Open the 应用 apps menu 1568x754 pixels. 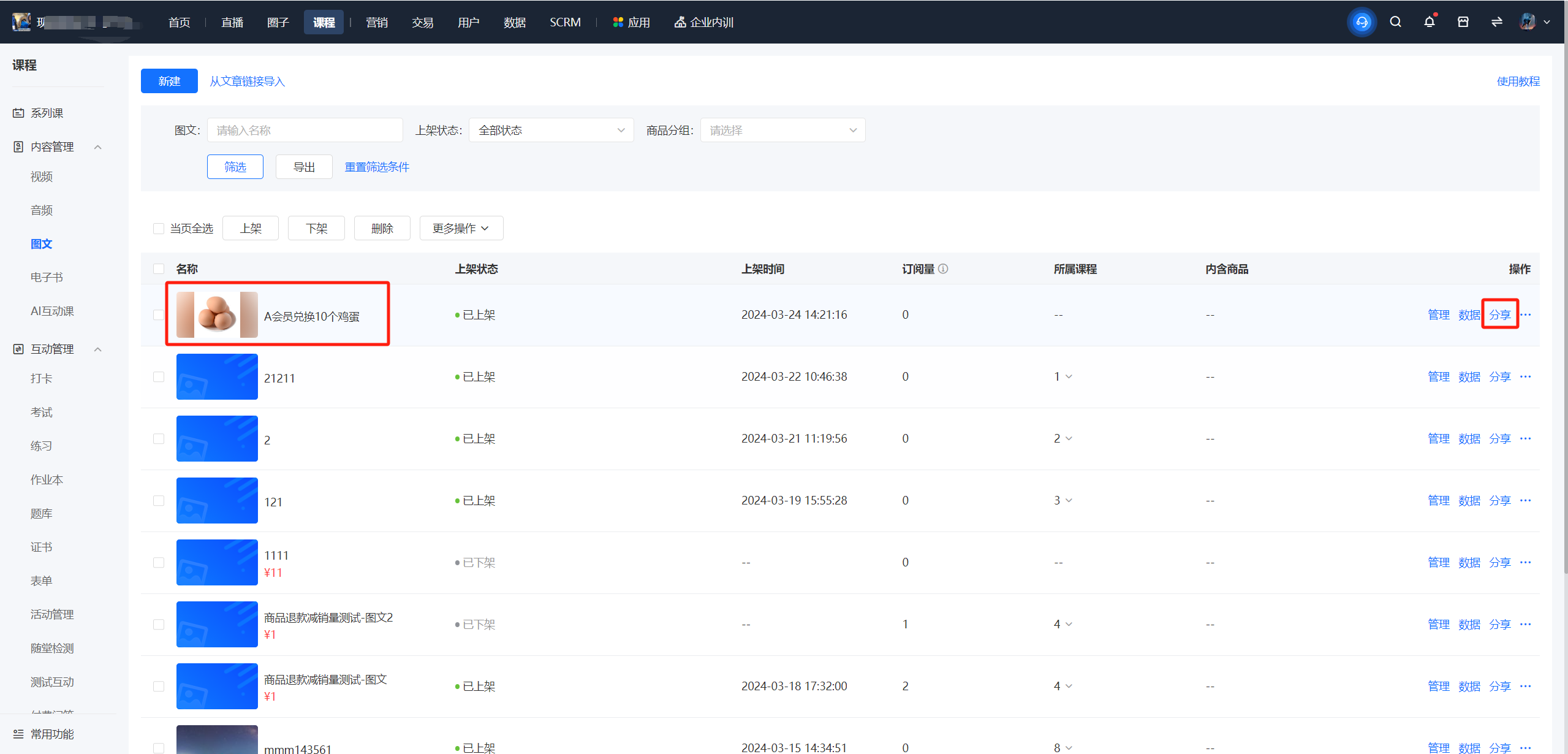coord(631,22)
